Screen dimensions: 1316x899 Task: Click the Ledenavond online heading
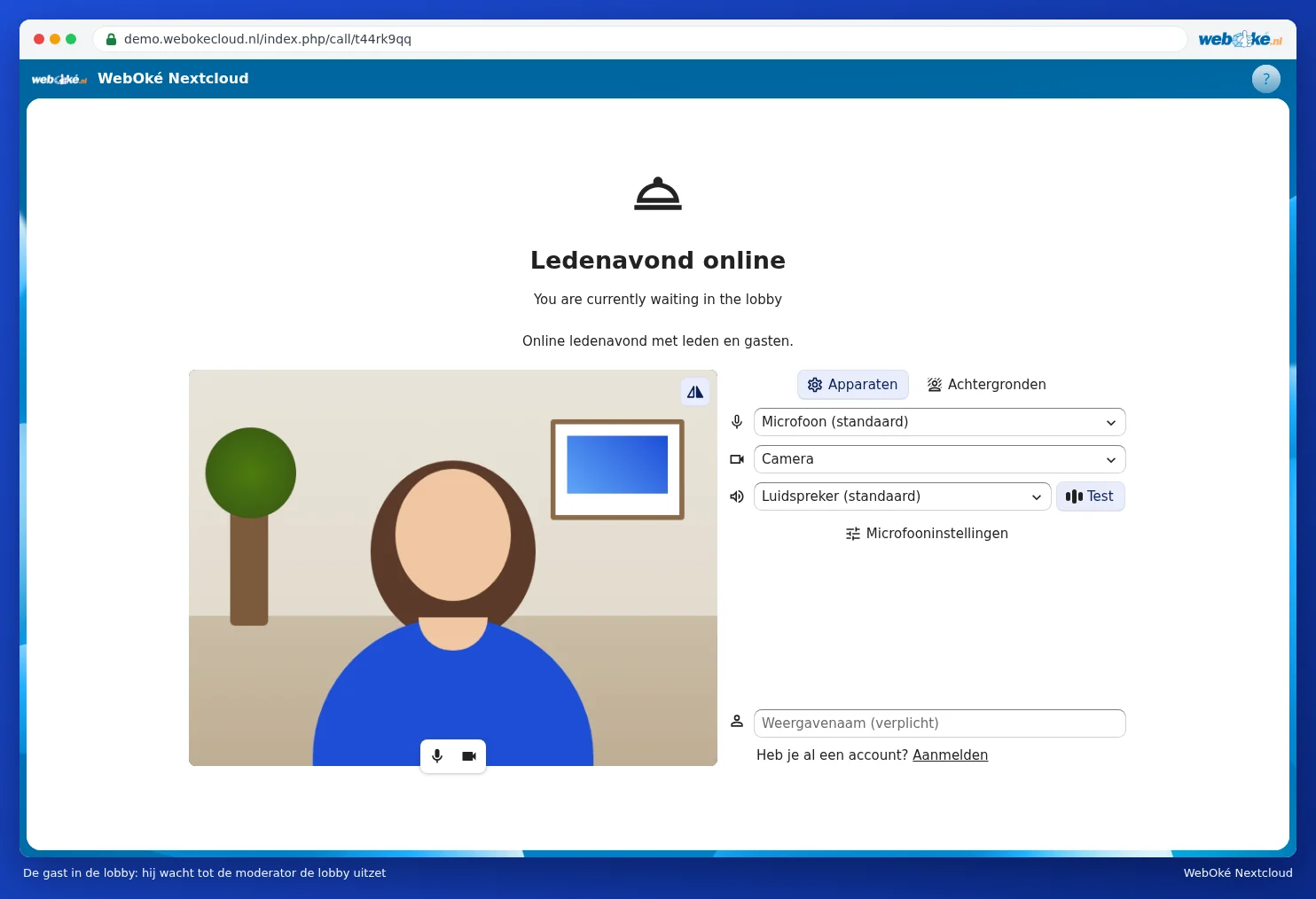point(658,260)
